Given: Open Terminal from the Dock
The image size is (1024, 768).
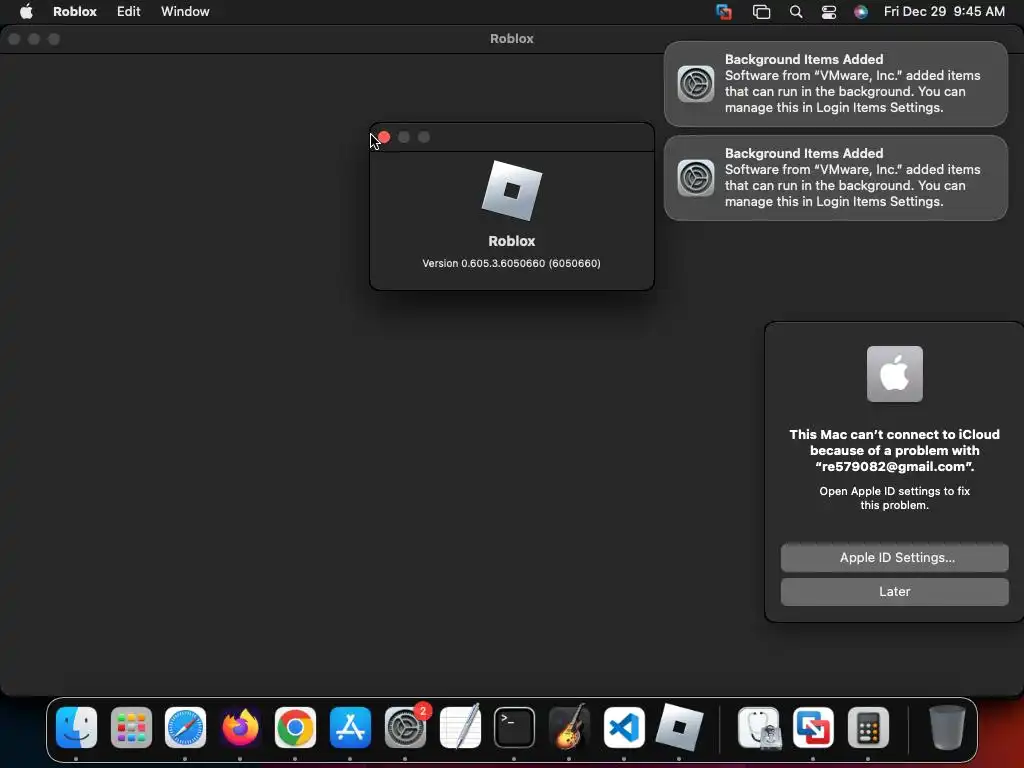Looking at the screenshot, I should (x=515, y=727).
